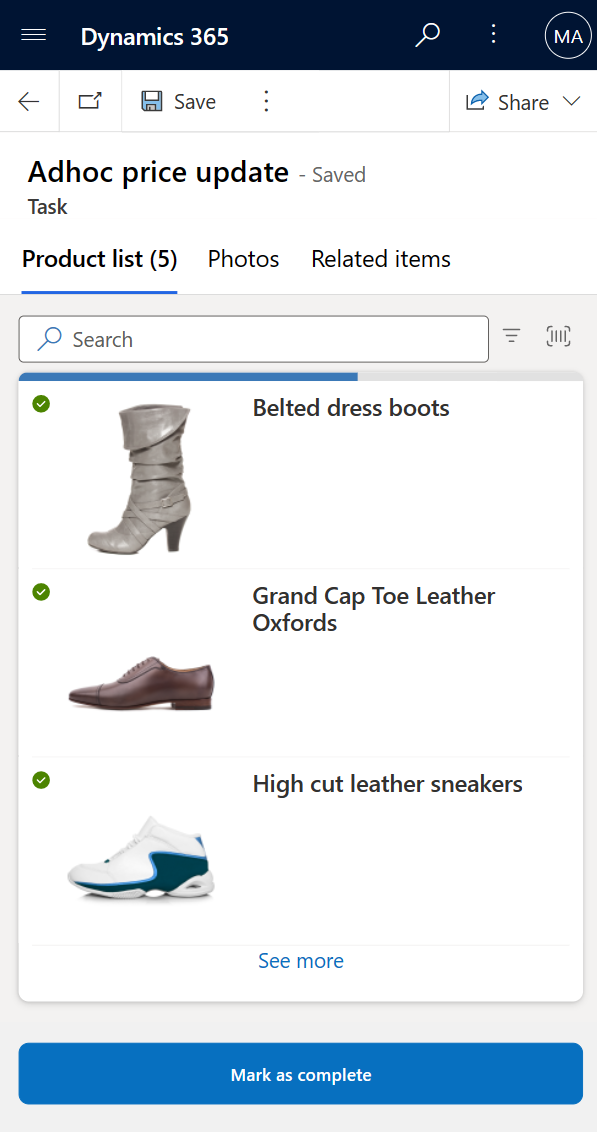Save the task record
597x1132 pixels.
pyautogui.click(x=178, y=102)
